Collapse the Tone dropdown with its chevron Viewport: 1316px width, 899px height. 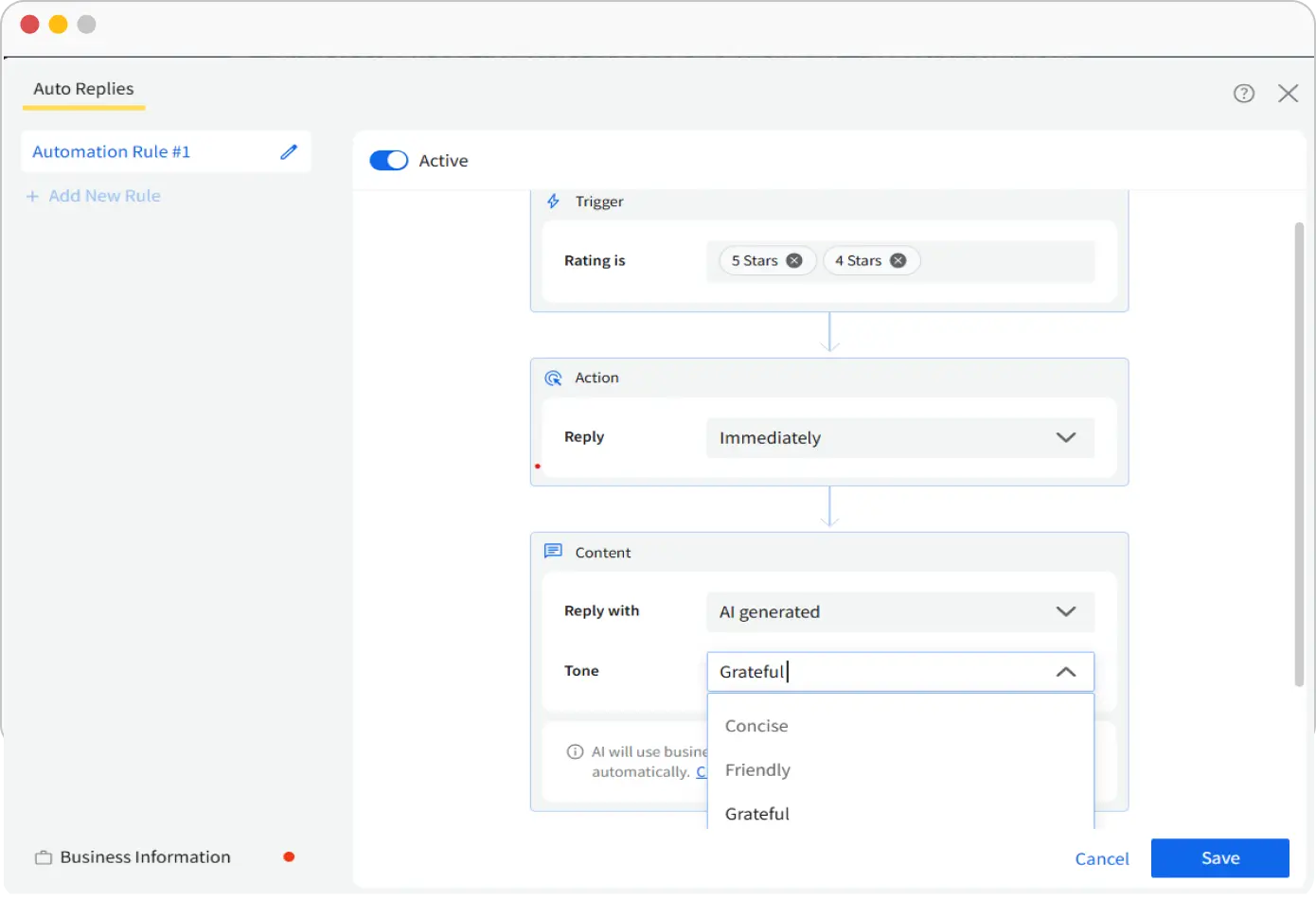tap(1066, 672)
